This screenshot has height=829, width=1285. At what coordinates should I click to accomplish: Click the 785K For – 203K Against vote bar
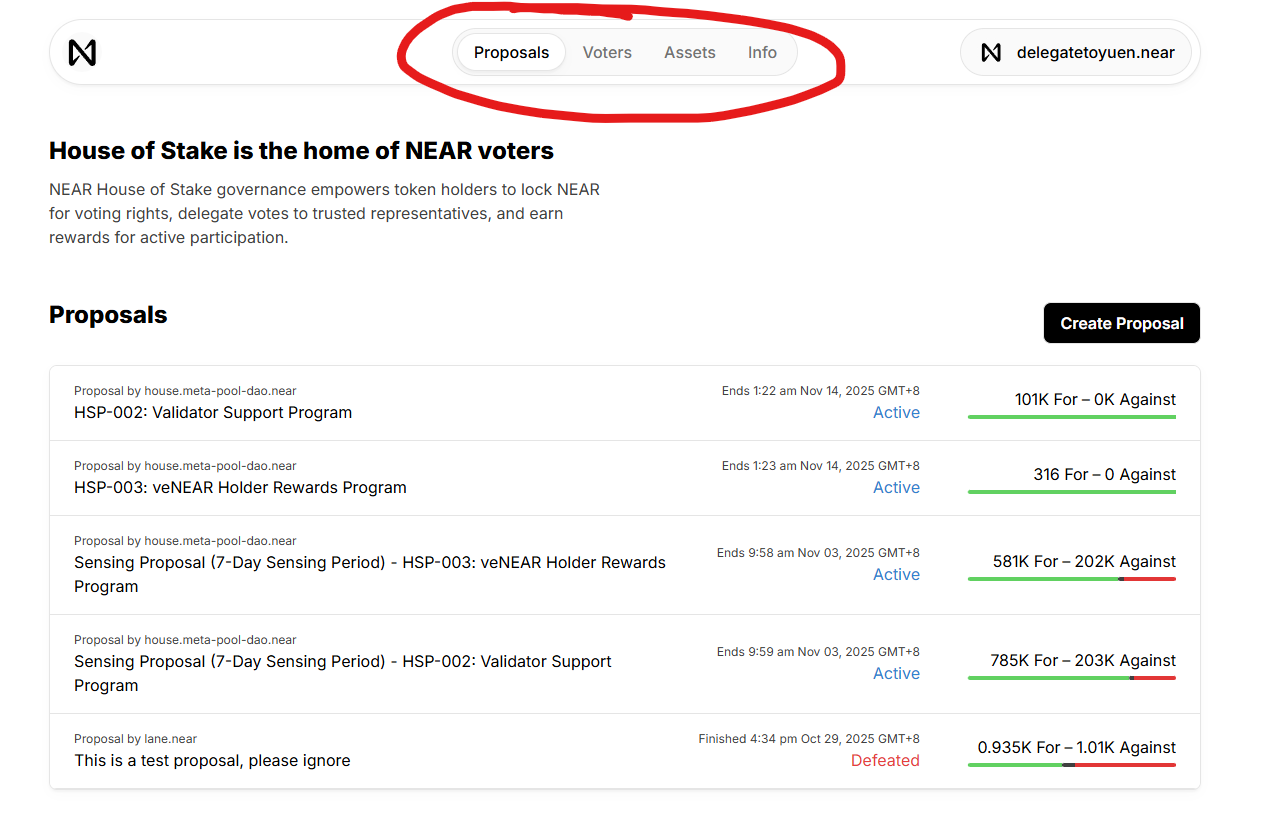[x=1071, y=677]
